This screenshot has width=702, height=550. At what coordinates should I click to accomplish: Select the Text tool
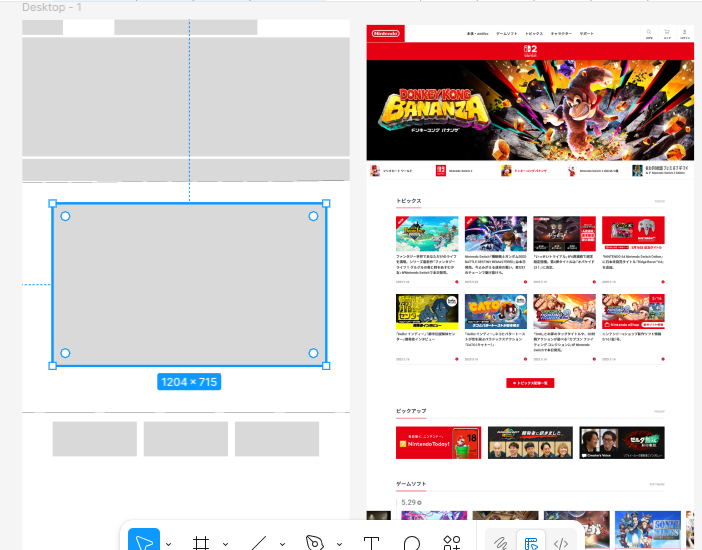click(371, 543)
